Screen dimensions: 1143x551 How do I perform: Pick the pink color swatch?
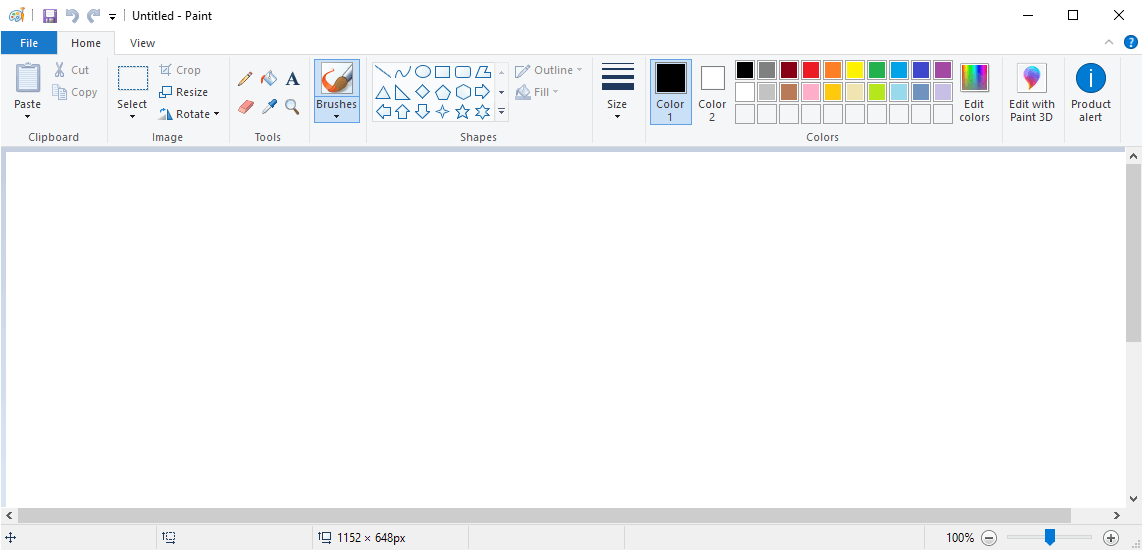click(811, 92)
